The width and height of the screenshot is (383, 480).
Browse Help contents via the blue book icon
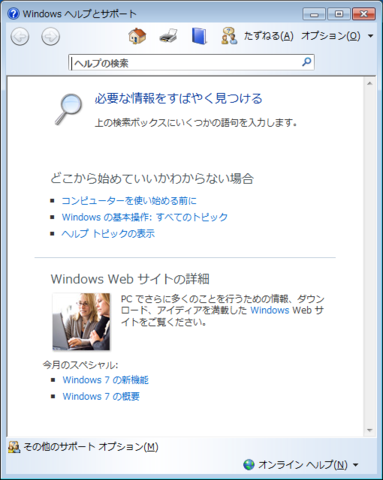pos(199,36)
